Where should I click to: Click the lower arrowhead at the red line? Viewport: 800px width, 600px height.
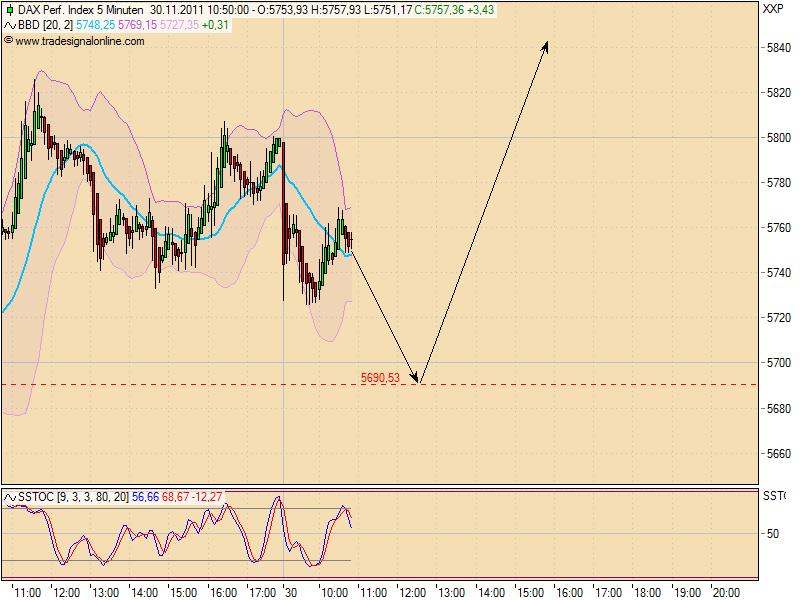415,378
